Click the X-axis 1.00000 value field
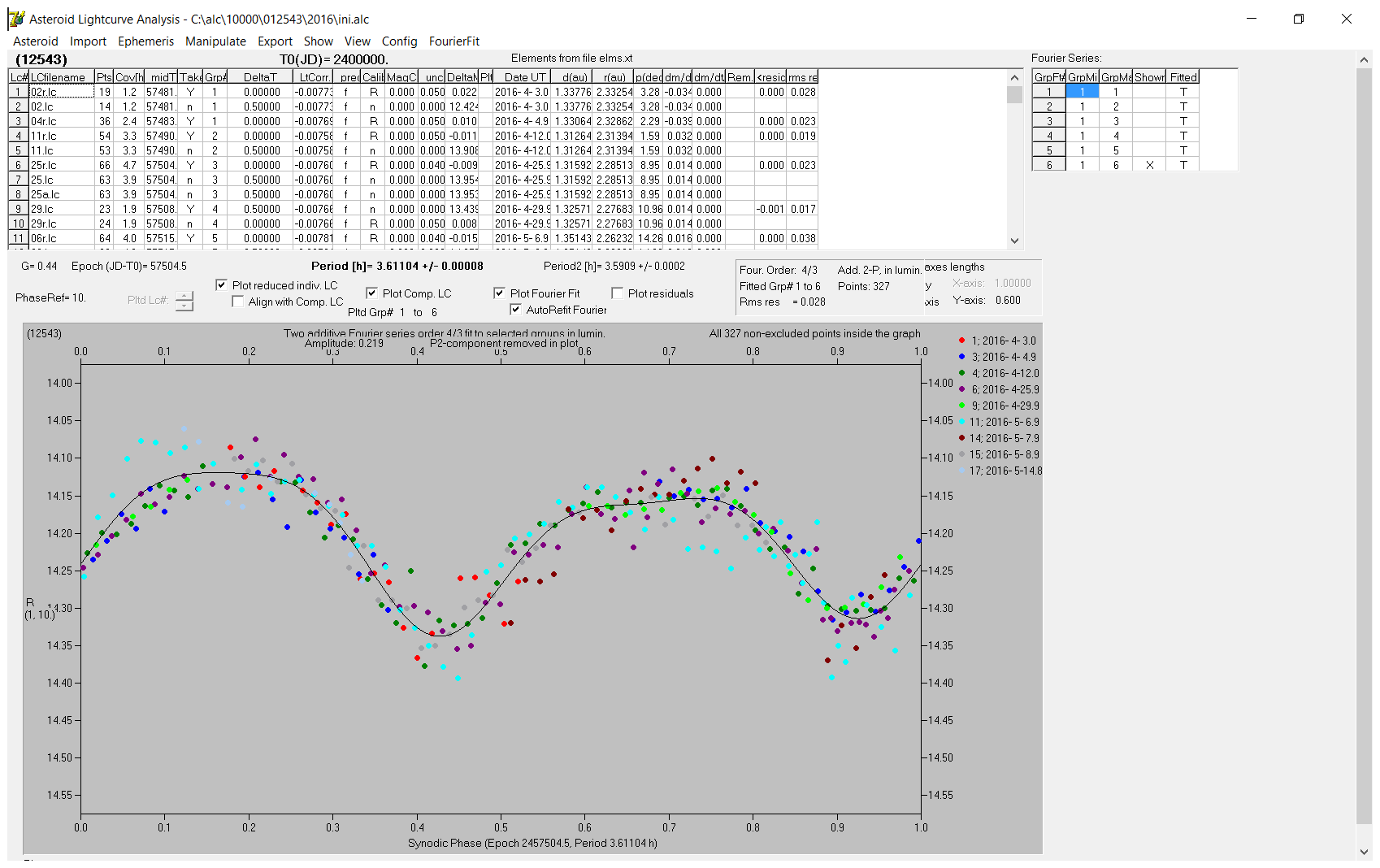The height and width of the screenshot is (868, 1380). click(x=1013, y=283)
